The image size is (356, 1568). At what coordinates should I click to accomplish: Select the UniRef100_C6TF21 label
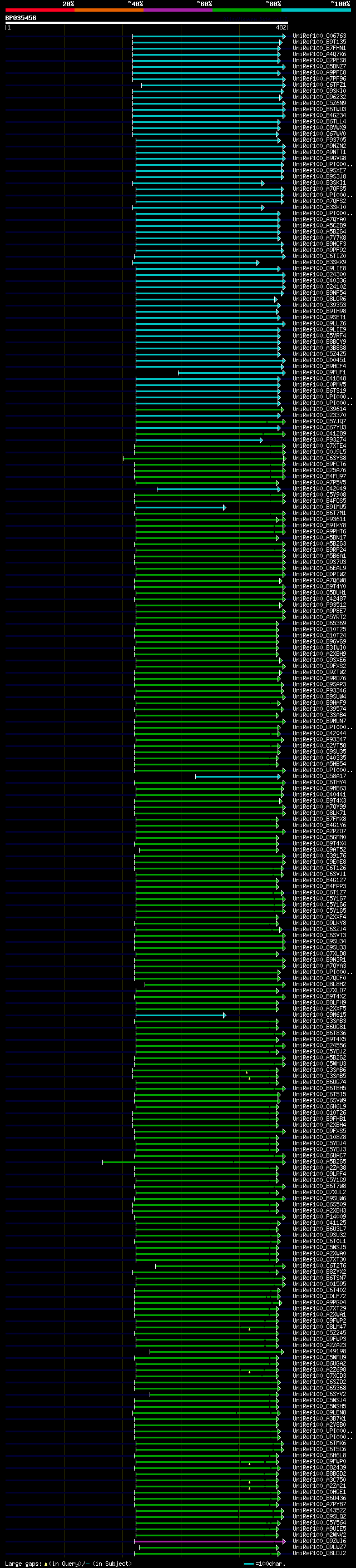click(x=319, y=85)
